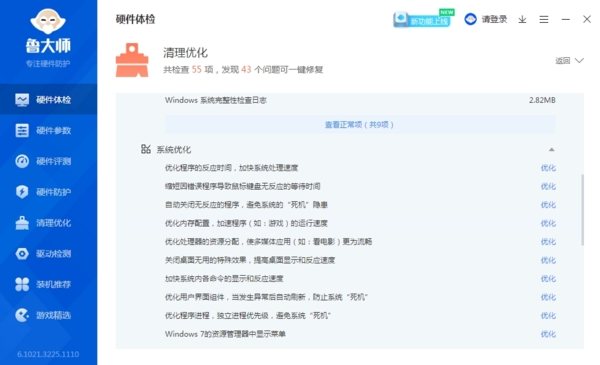
Task: Click 优化 for 优化处理器的资源分配 row
Action: point(548,241)
